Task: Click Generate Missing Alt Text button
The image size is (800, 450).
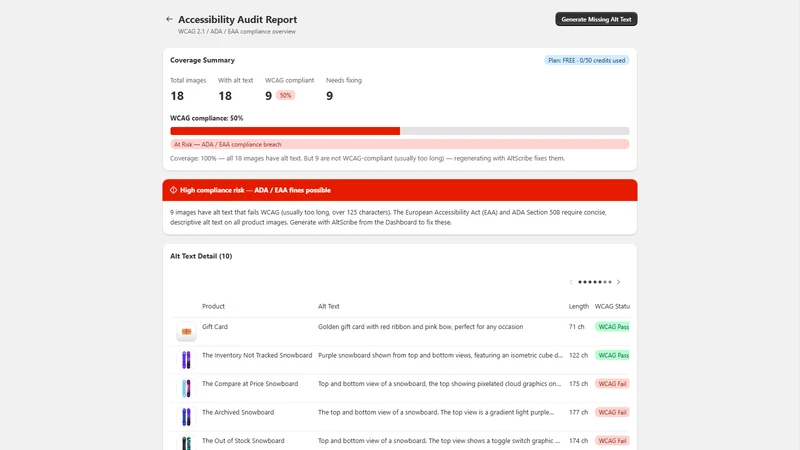Action: tap(596, 19)
